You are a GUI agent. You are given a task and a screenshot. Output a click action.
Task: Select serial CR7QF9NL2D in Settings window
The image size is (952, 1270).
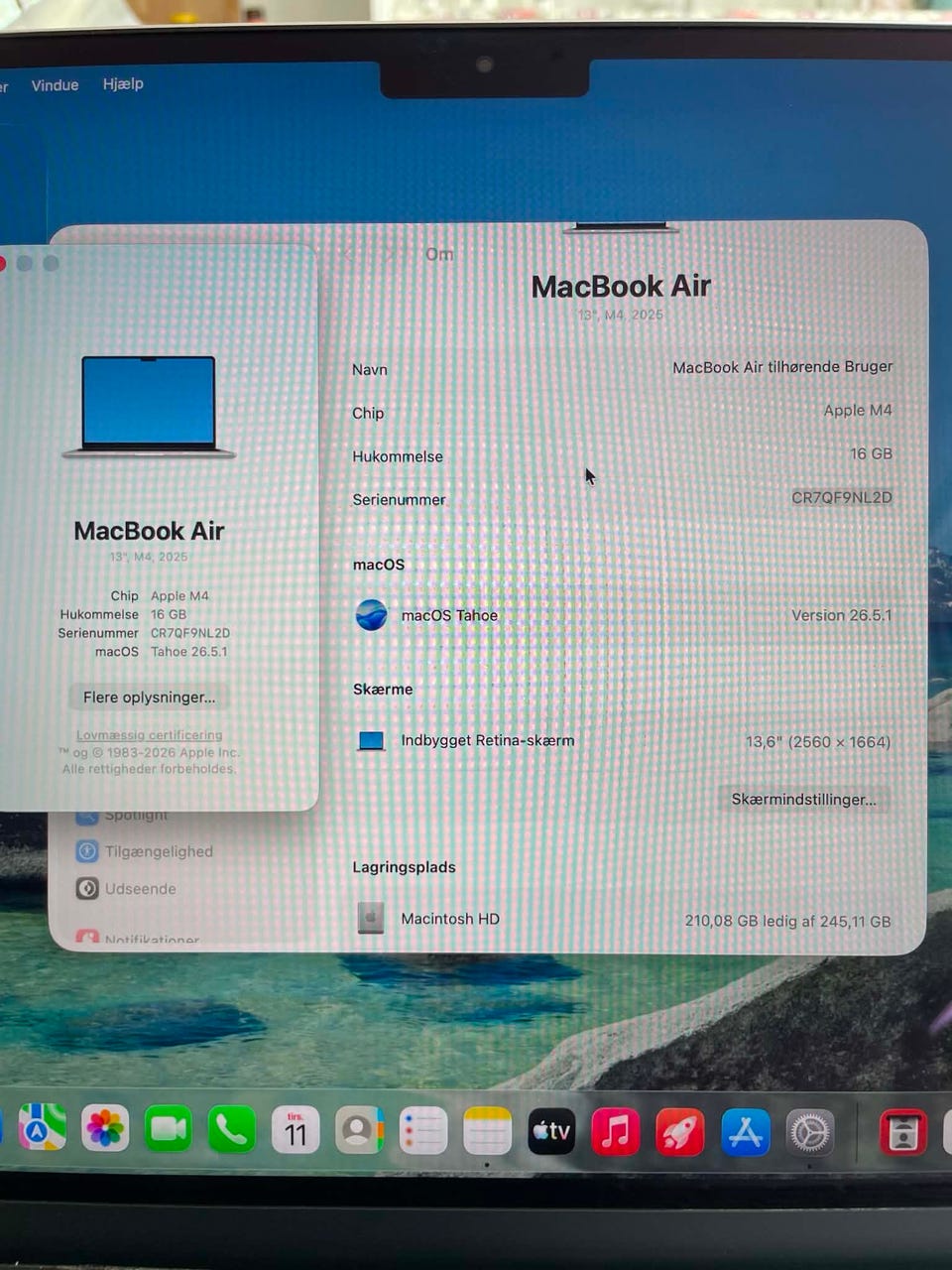[x=842, y=498]
